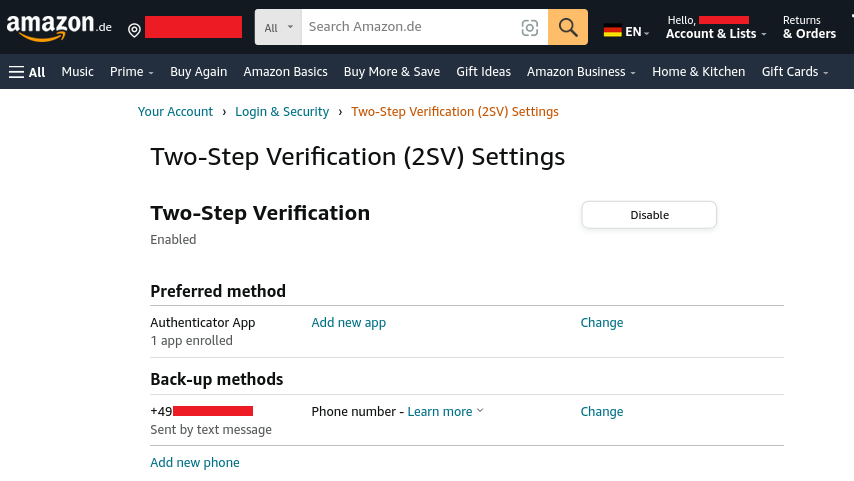854x481 pixels.
Task: Open the Amazon Basics nav item
Action: click(285, 72)
